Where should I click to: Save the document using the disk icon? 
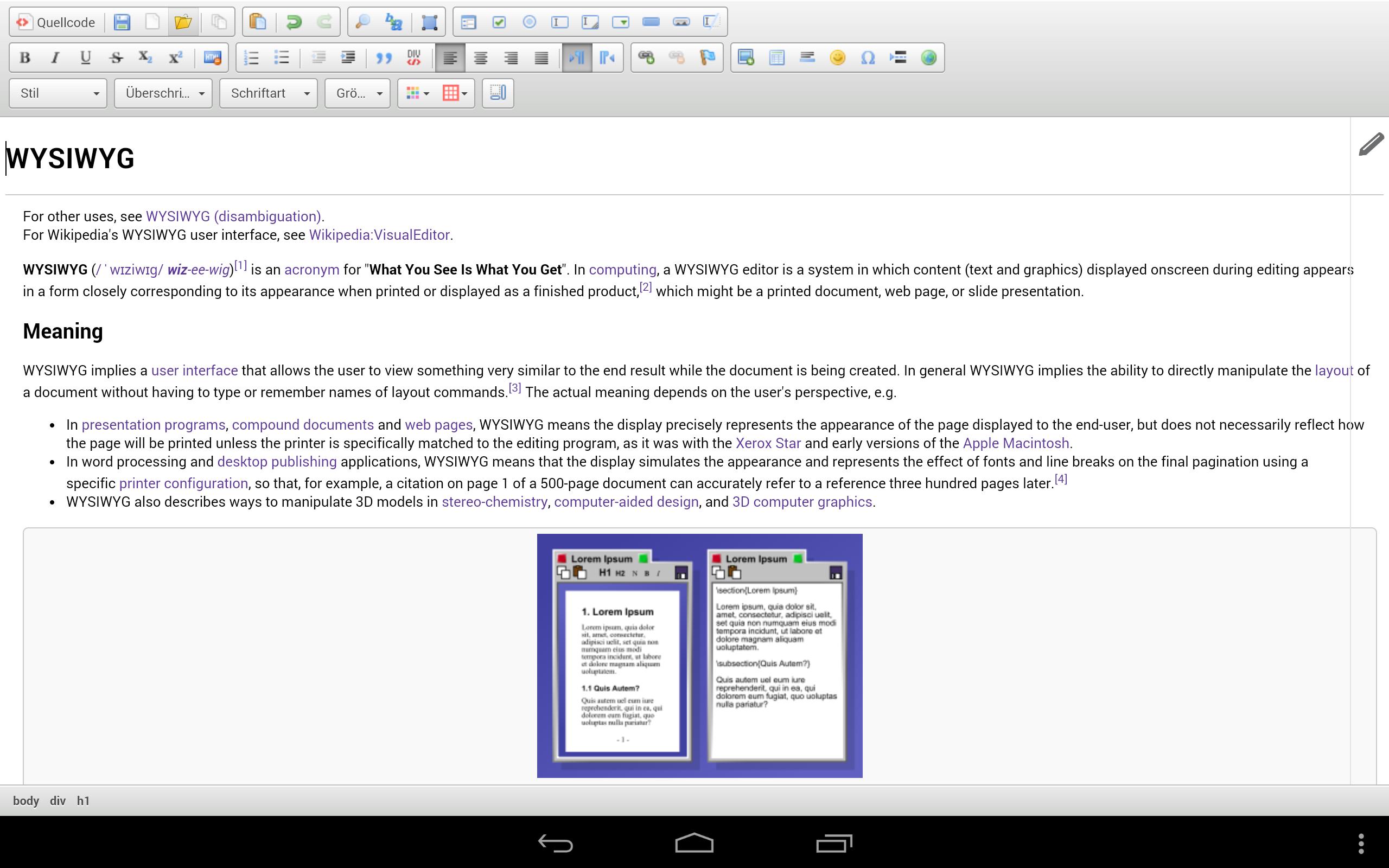coord(122,22)
